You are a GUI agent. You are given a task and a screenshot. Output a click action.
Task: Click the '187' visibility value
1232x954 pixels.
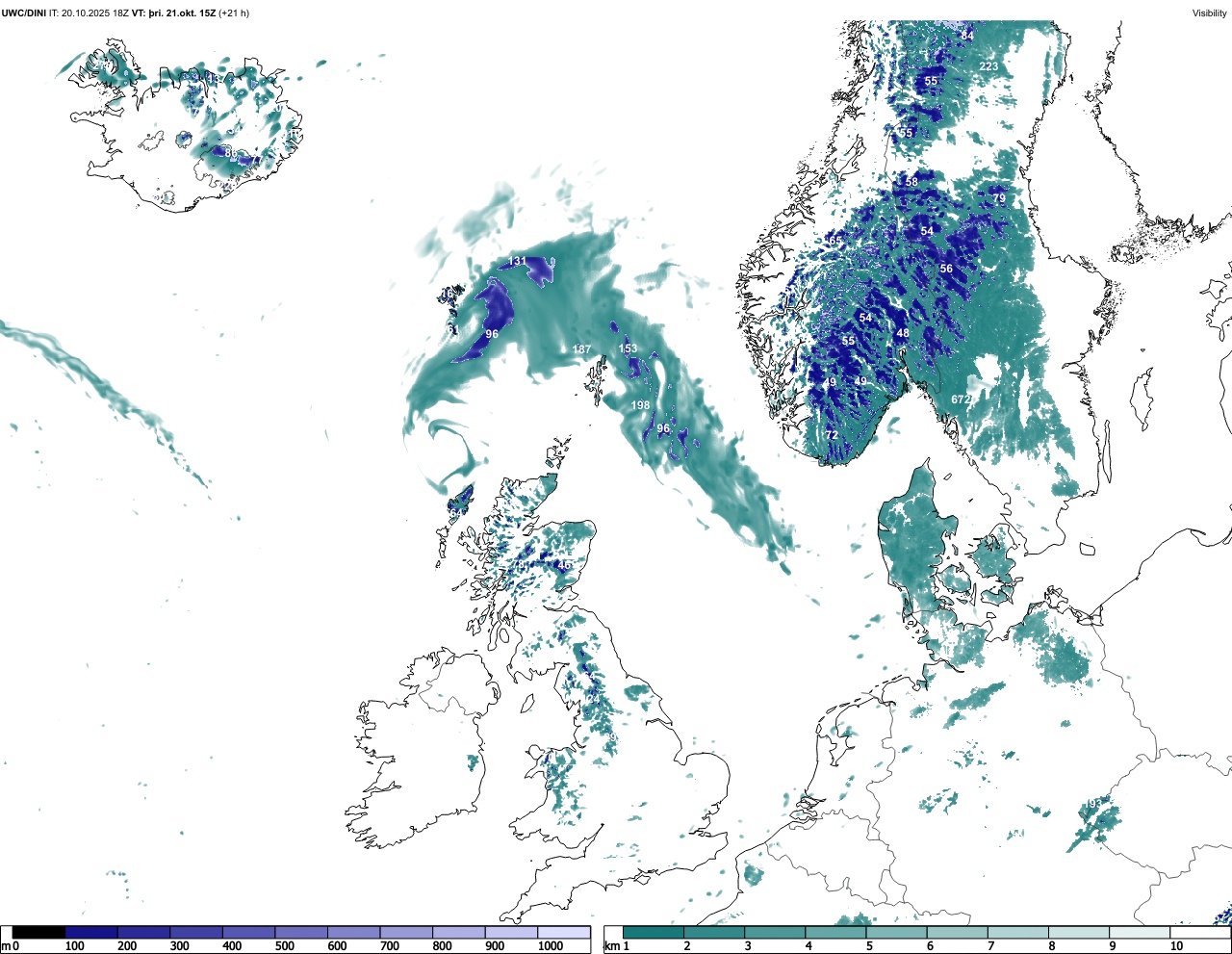pos(581,349)
